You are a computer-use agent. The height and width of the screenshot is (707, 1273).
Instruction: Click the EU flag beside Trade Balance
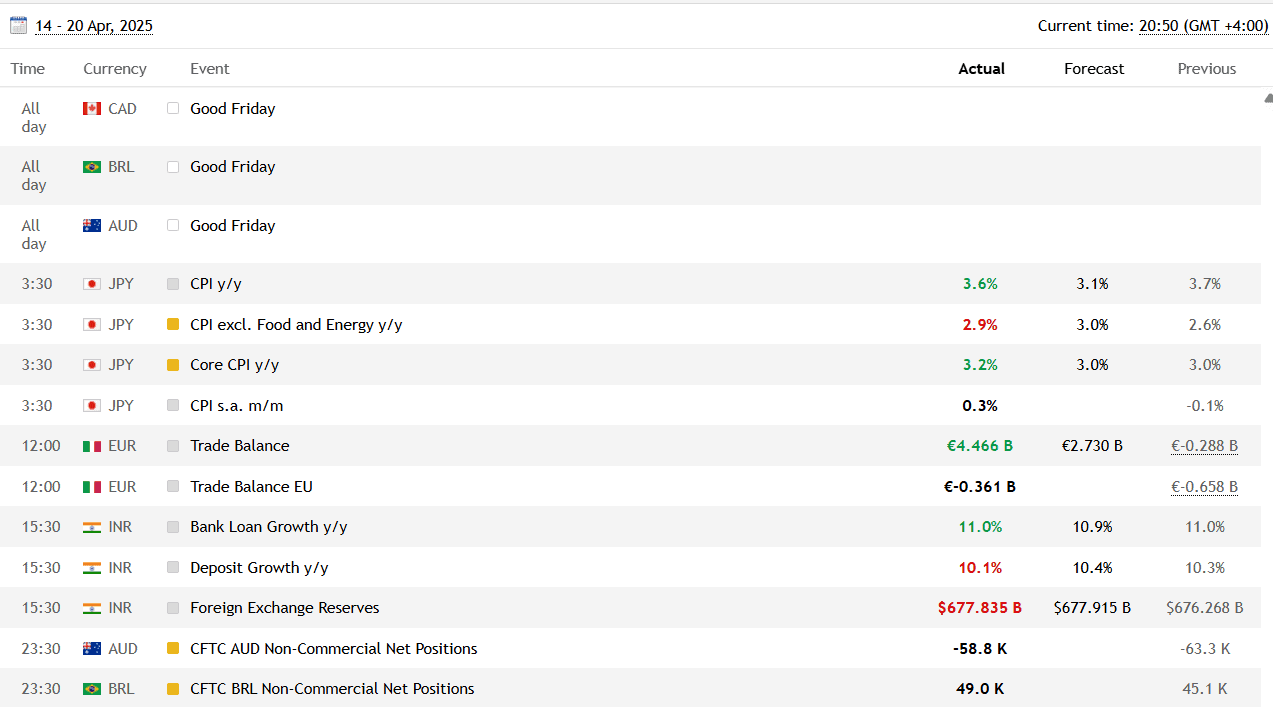coord(90,445)
